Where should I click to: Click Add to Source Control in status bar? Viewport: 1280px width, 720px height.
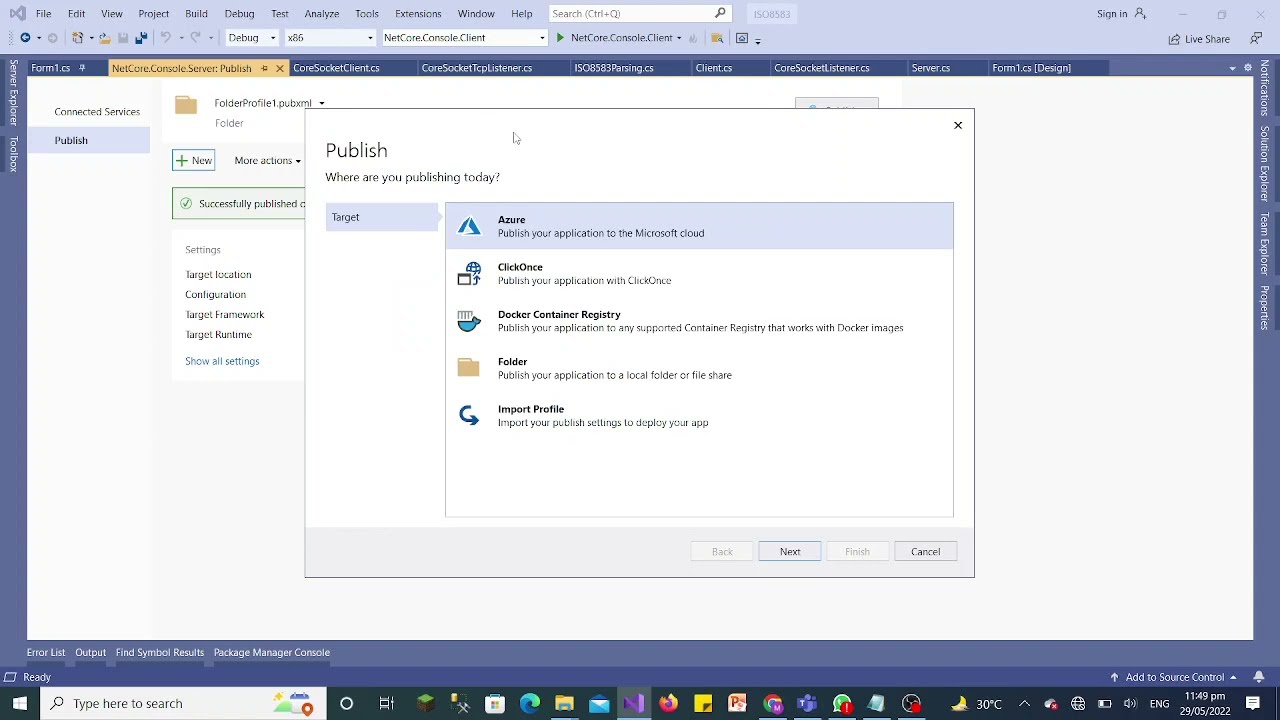1173,677
